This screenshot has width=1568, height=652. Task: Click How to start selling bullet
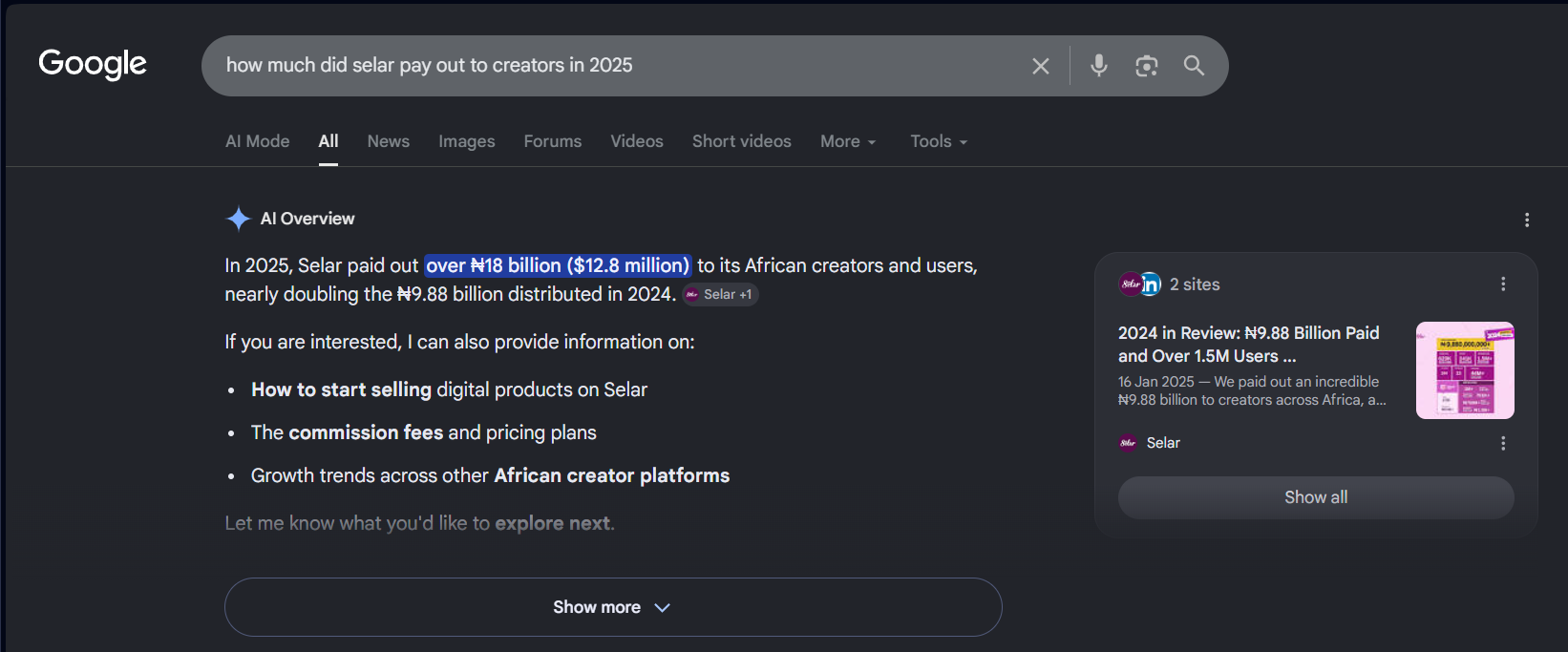point(449,389)
